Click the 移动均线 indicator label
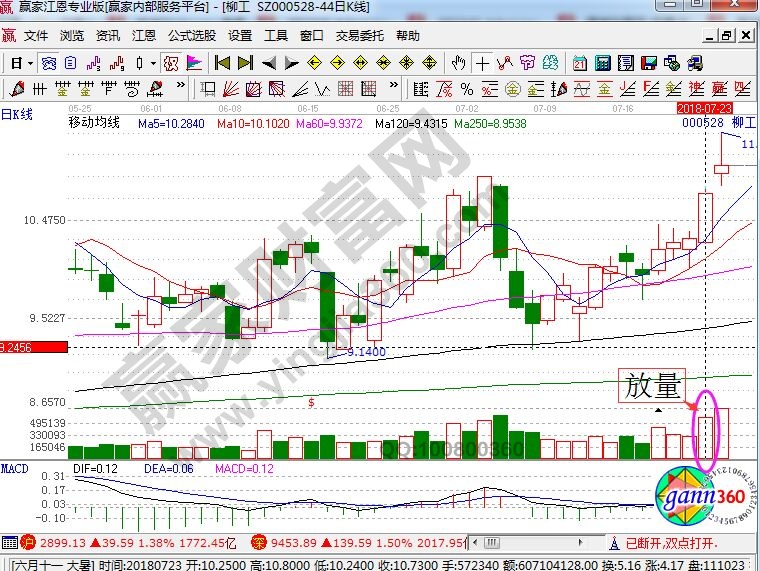This screenshot has width=760, height=571. tap(93, 123)
